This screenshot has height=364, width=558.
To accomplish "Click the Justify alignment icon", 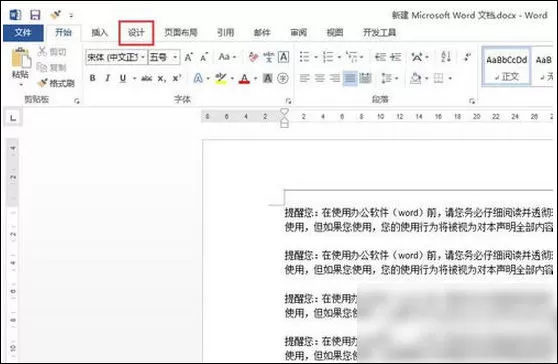I will click(x=350, y=78).
